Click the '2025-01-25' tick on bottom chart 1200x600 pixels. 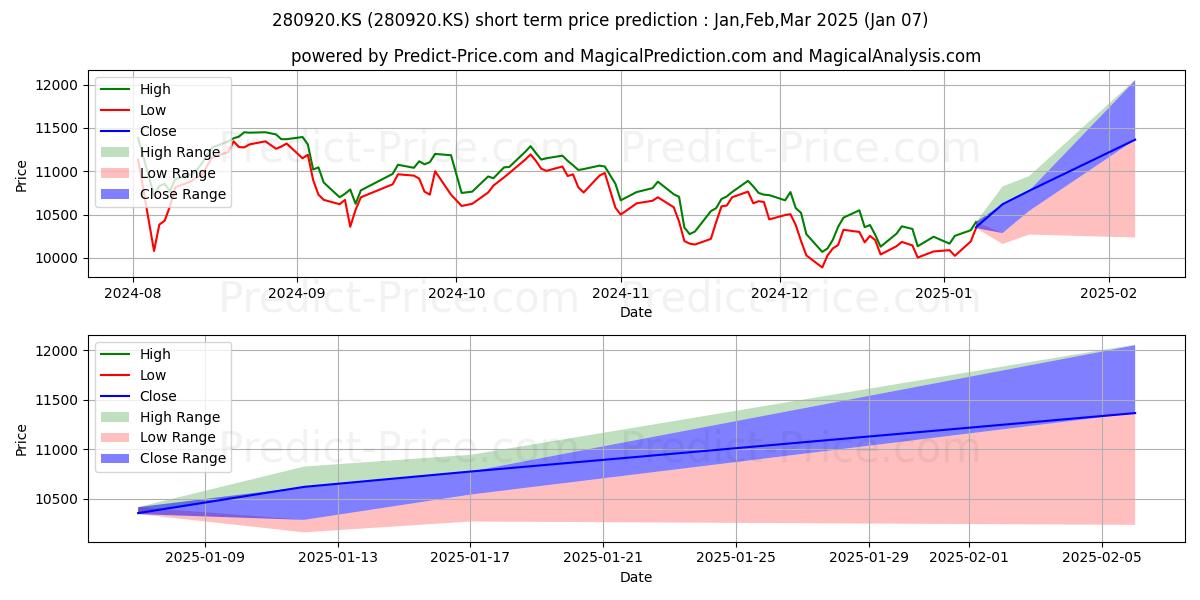click(x=736, y=558)
